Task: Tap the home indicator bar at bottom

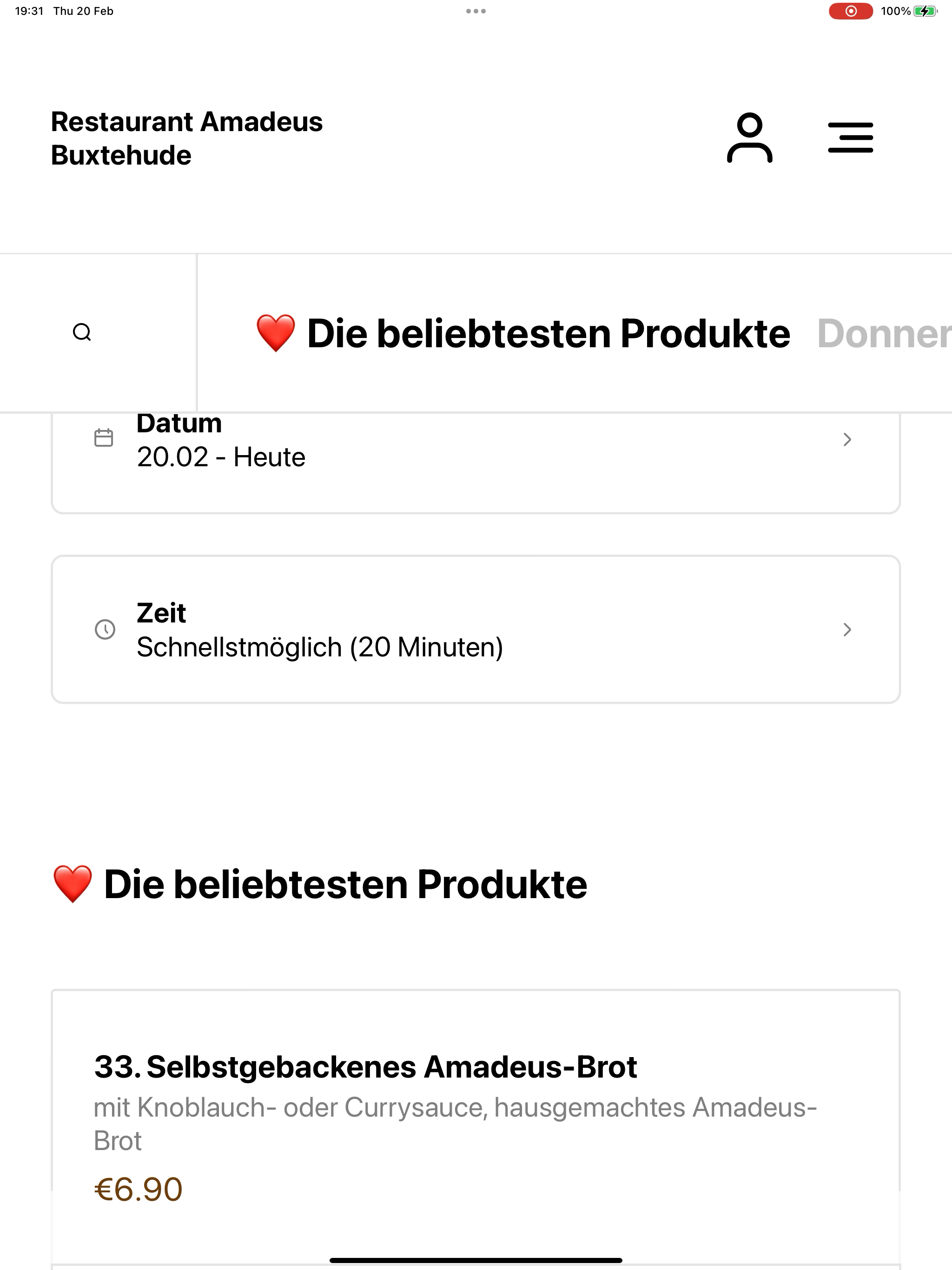Action: (476, 1260)
